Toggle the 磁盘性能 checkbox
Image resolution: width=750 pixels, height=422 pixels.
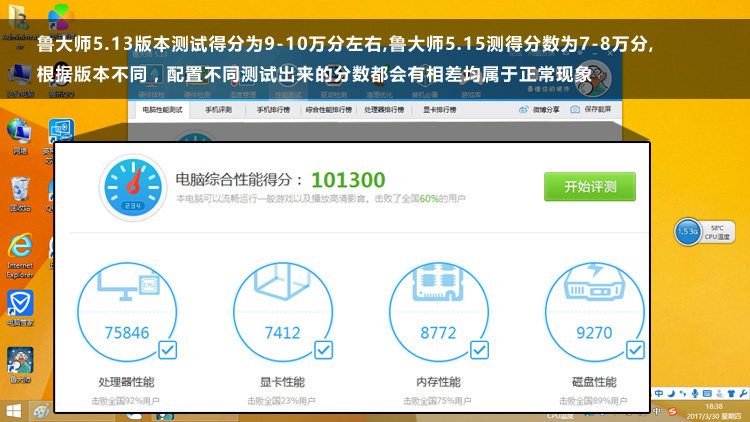pyautogui.click(x=635, y=350)
